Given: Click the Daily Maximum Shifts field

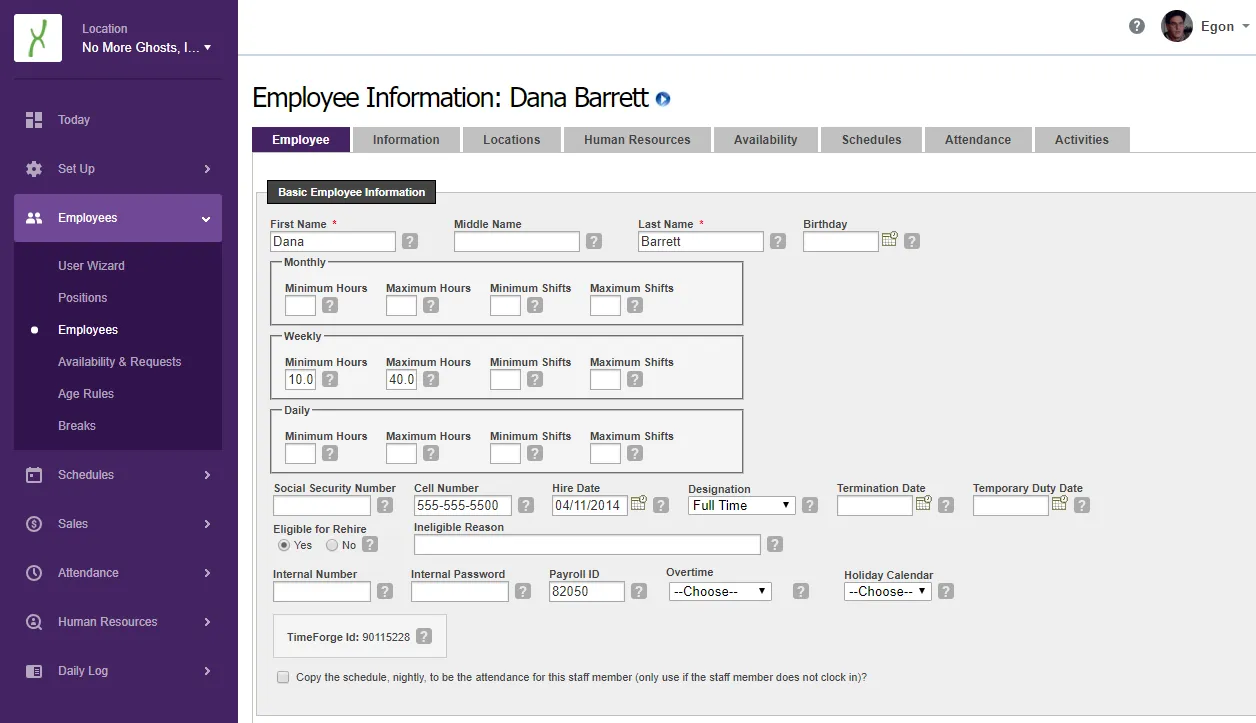Looking at the screenshot, I should [x=605, y=453].
